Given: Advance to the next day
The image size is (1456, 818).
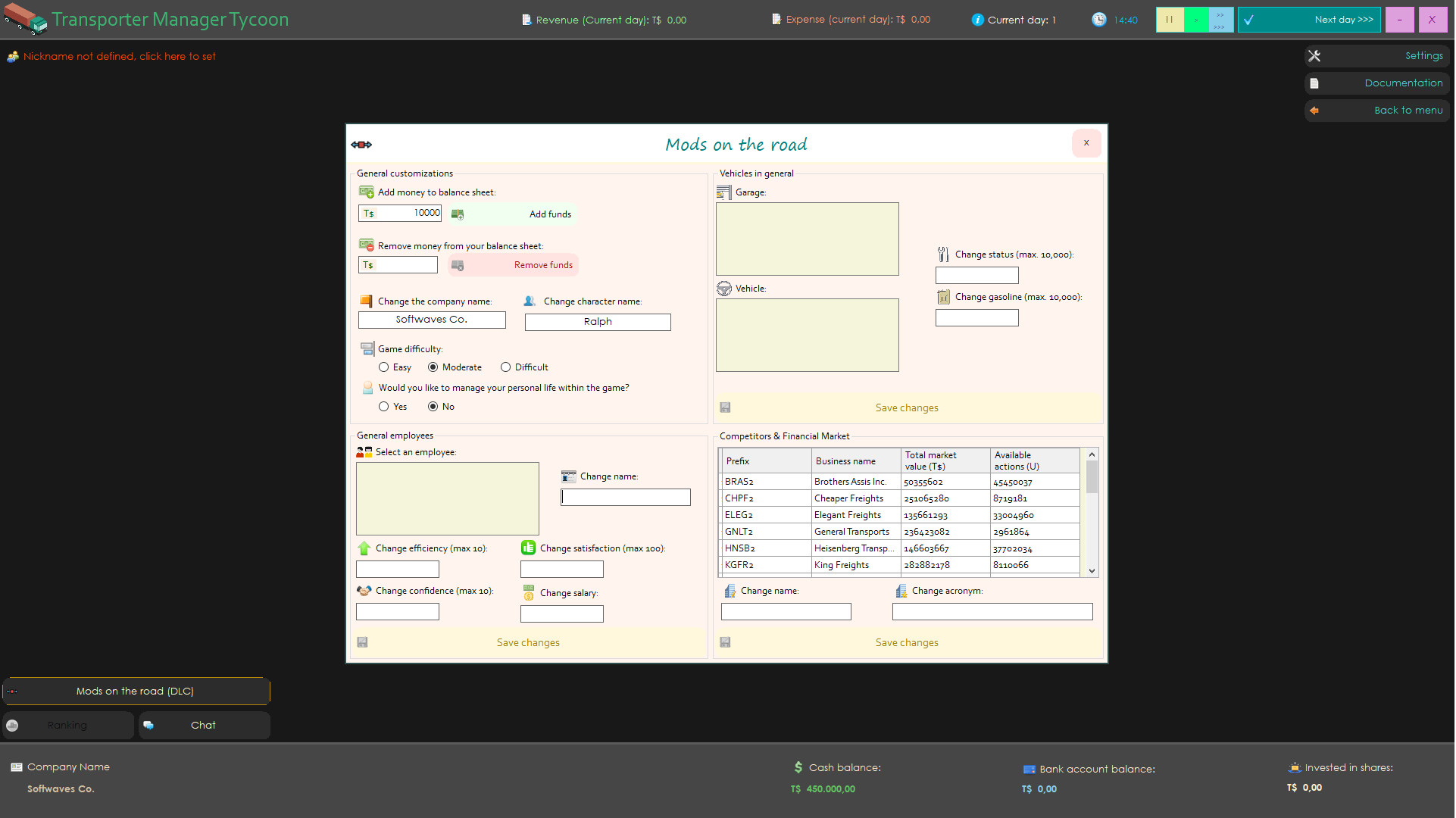Looking at the screenshot, I should tap(1310, 20).
